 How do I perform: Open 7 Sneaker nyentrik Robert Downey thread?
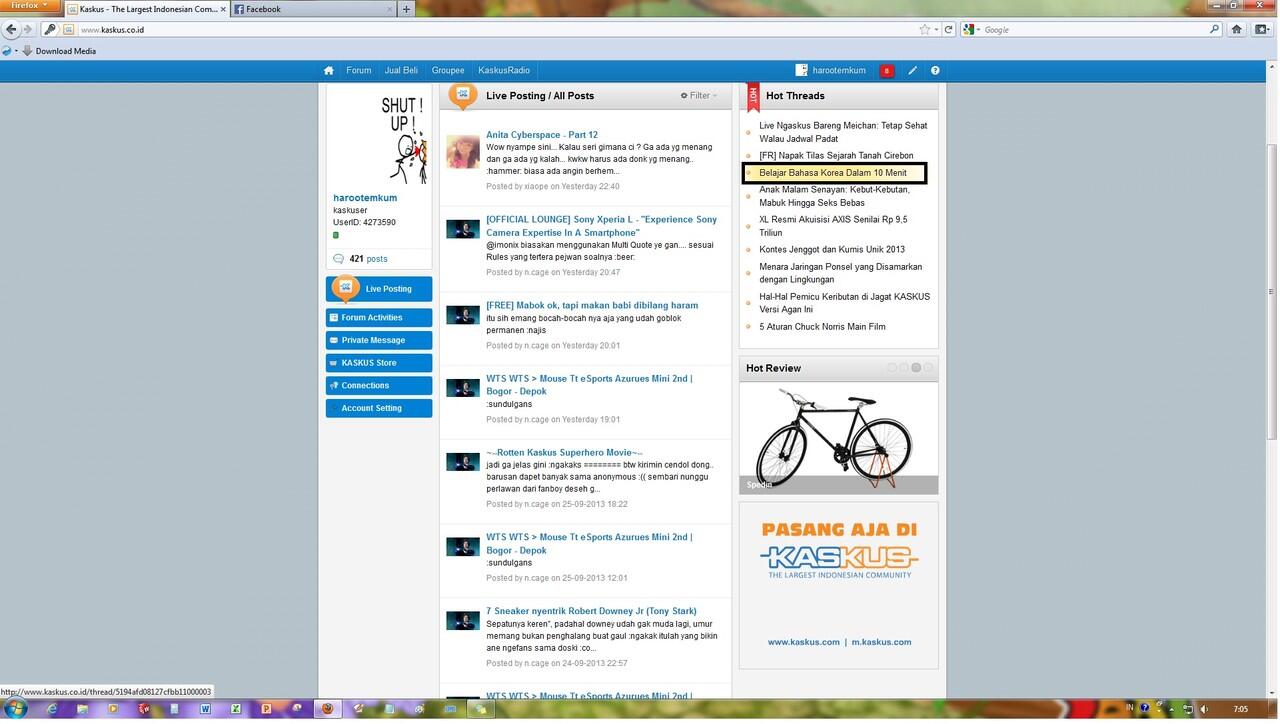591,611
